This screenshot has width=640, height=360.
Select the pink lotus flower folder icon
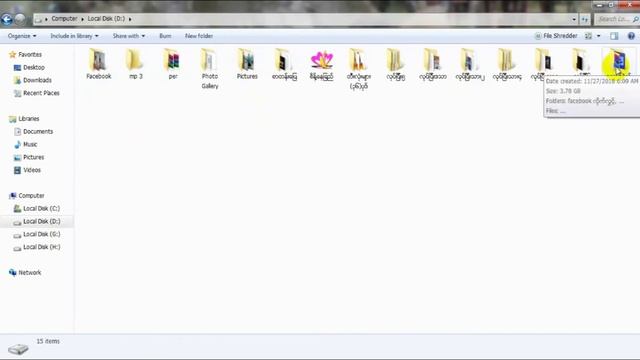pos(322,60)
